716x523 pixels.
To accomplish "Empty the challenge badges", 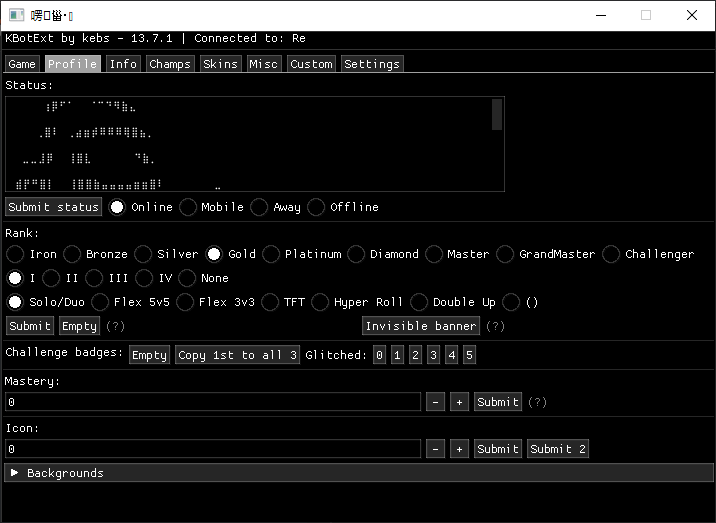I will click(149, 355).
